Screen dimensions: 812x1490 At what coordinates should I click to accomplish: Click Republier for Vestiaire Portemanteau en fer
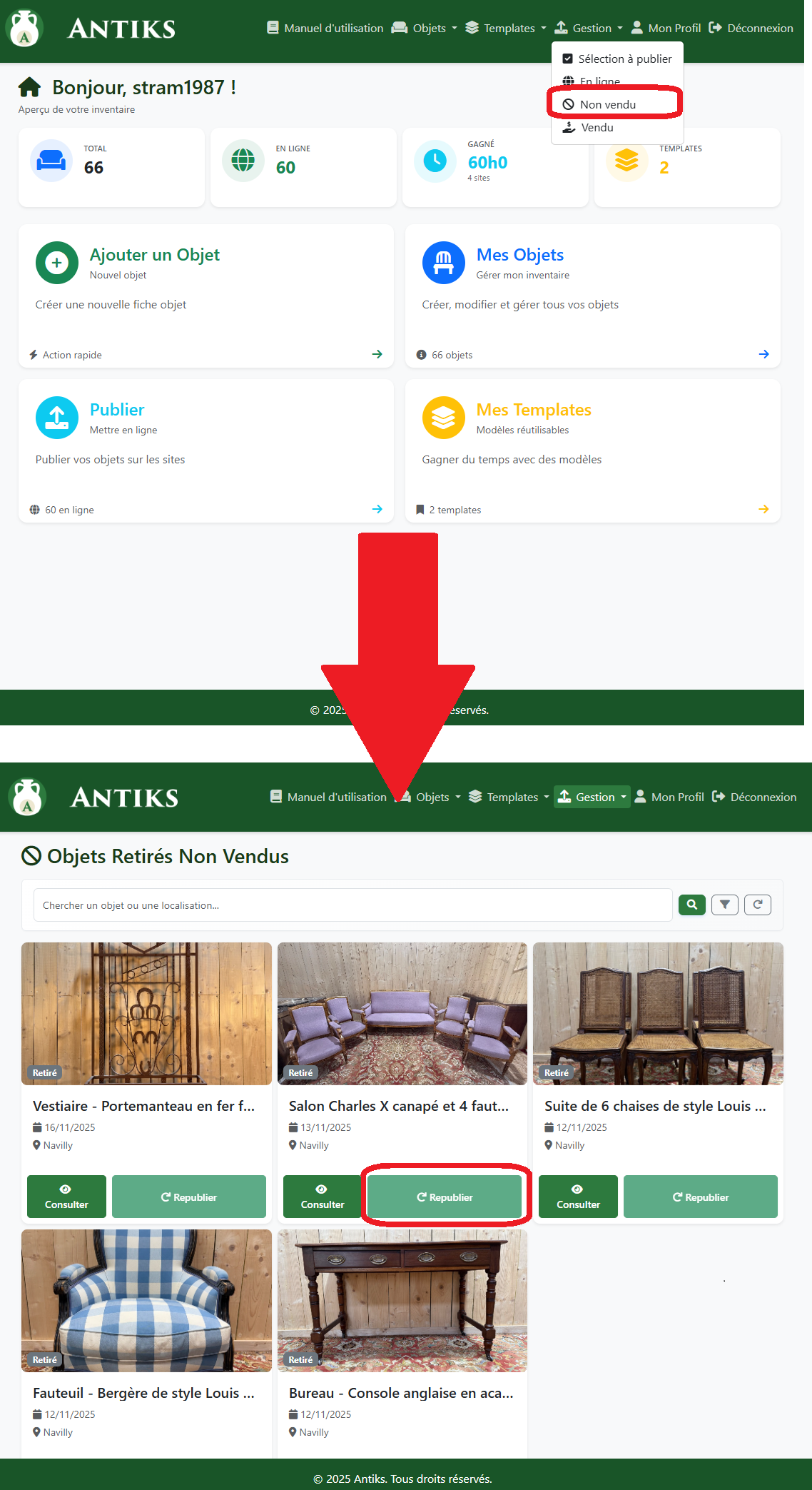pyautogui.click(x=188, y=1197)
